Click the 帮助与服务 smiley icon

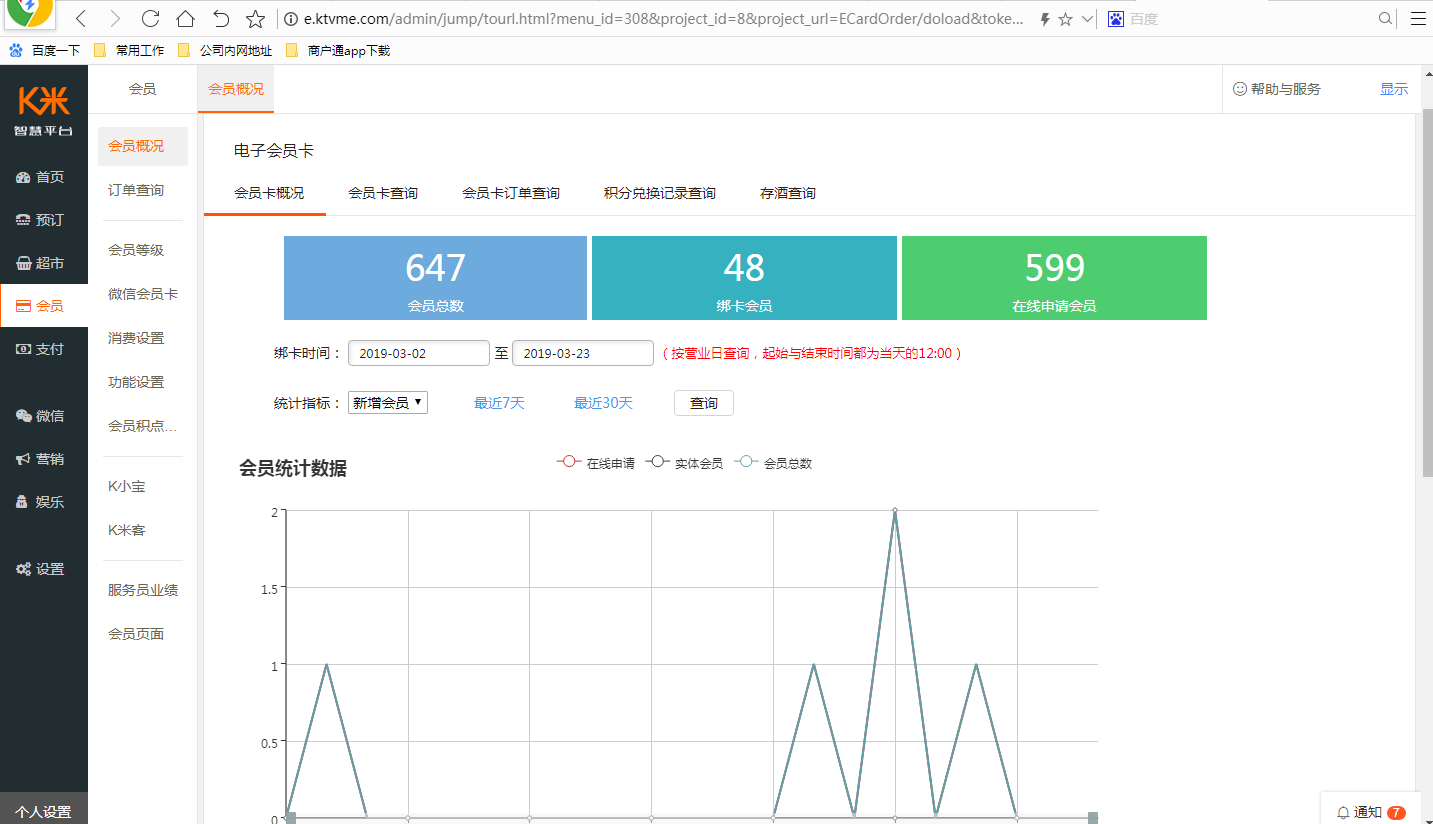(x=1240, y=89)
